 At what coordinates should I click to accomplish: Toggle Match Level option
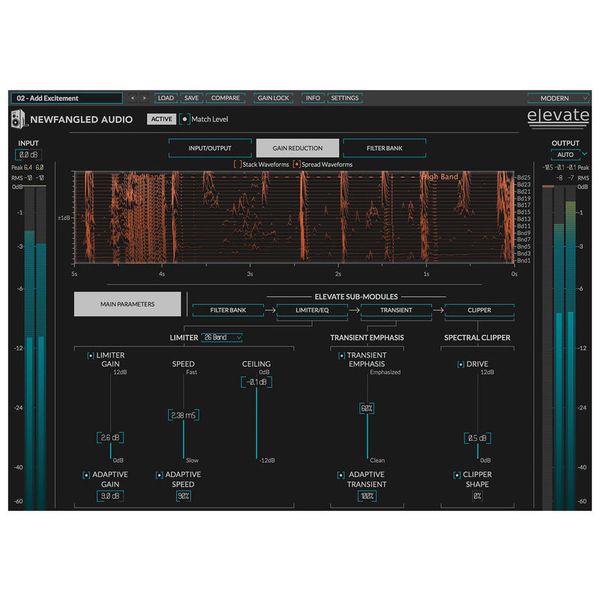[185, 119]
